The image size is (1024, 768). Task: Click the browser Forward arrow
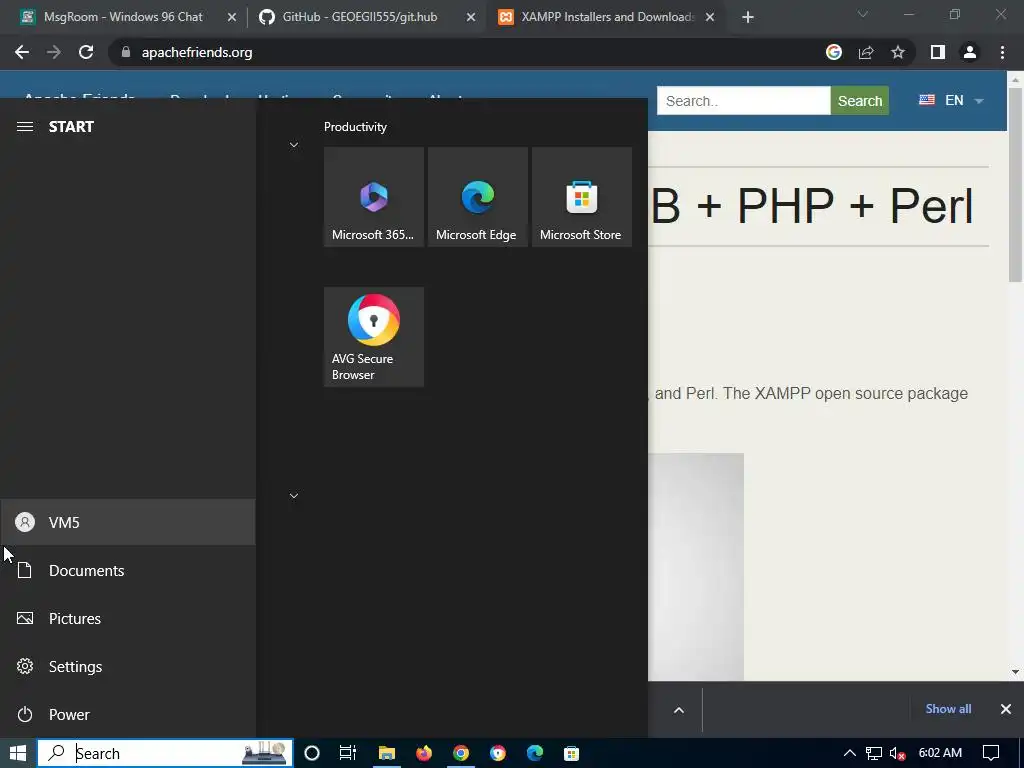(x=54, y=52)
